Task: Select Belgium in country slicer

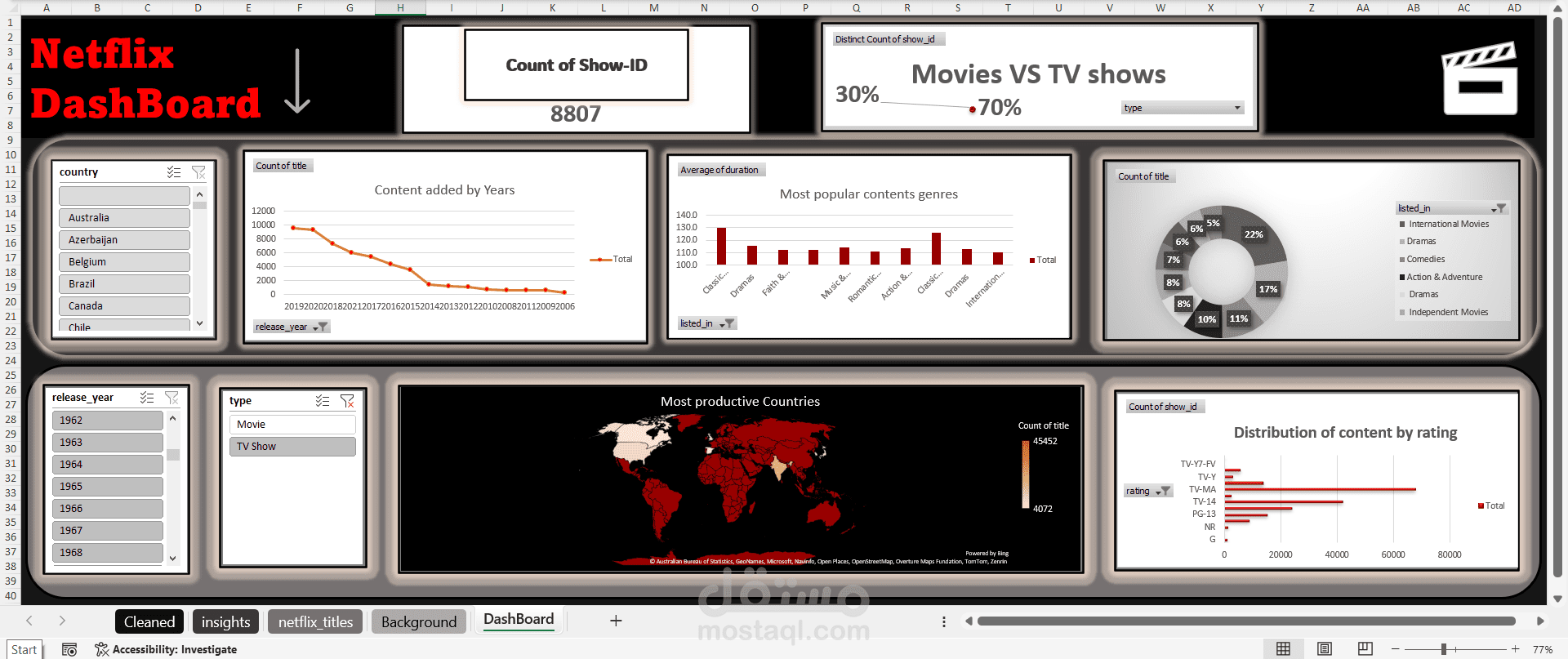Action: click(124, 262)
